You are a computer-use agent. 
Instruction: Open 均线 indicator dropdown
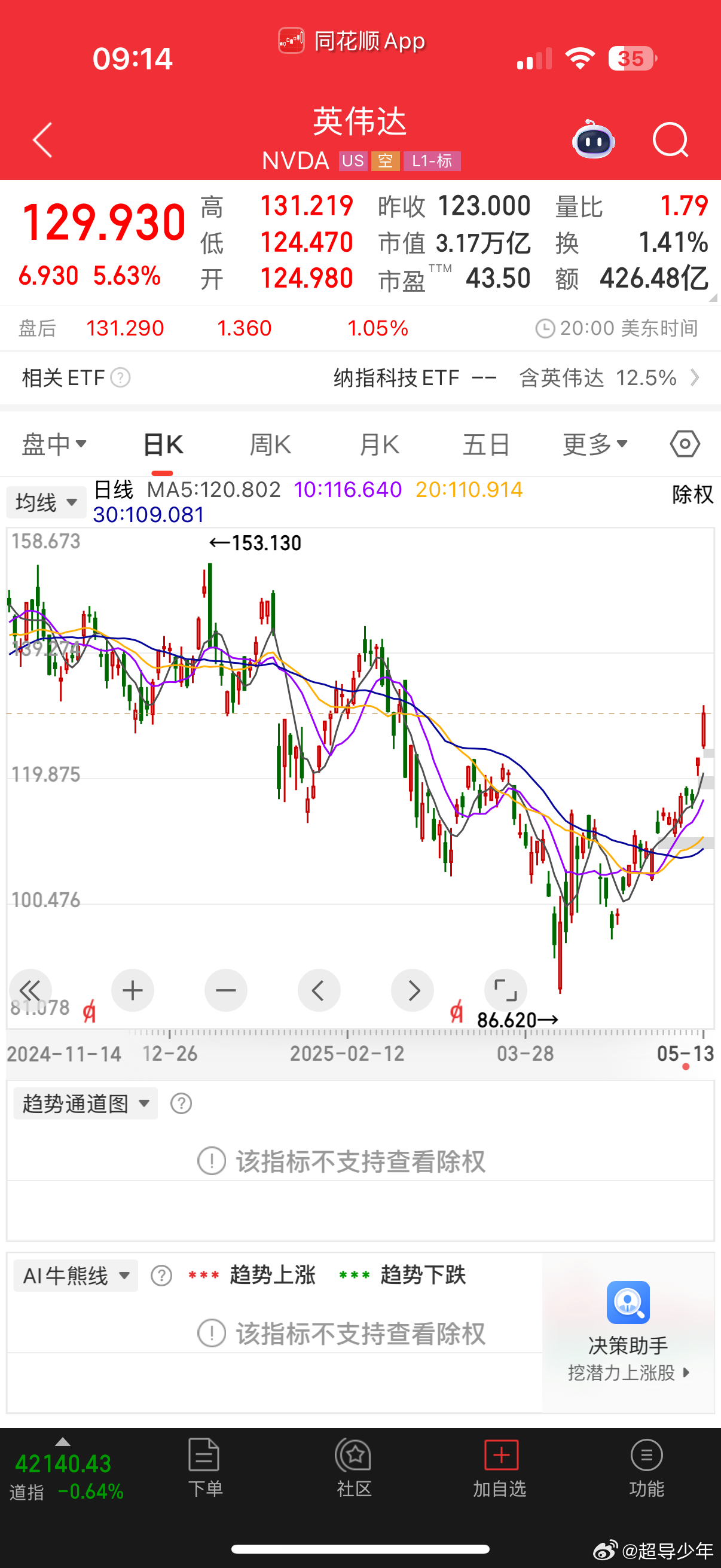(46, 502)
